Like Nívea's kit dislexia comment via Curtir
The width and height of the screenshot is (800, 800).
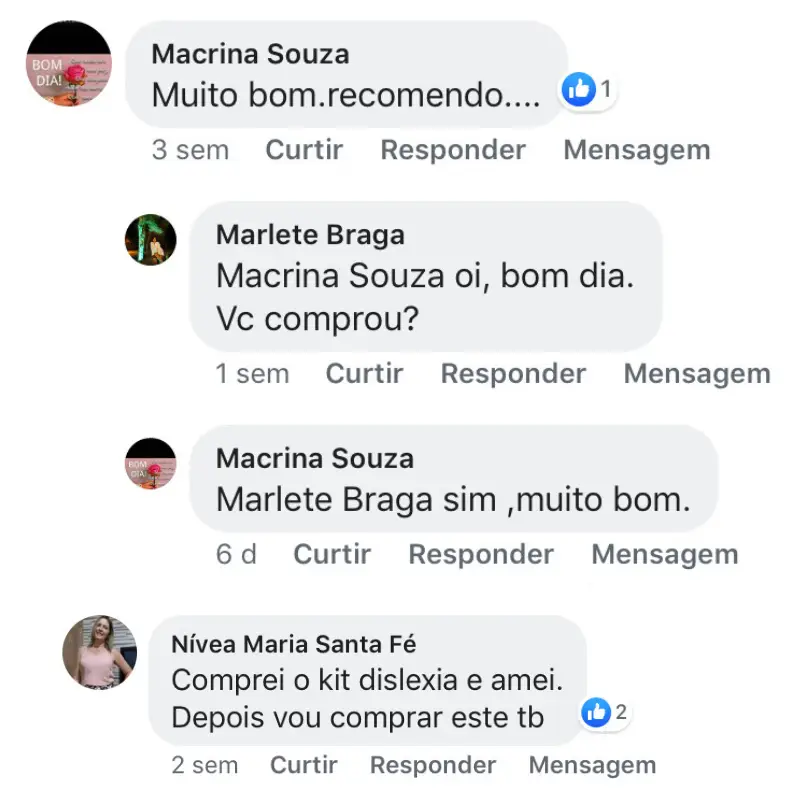pyautogui.click(x=303, y=766)
